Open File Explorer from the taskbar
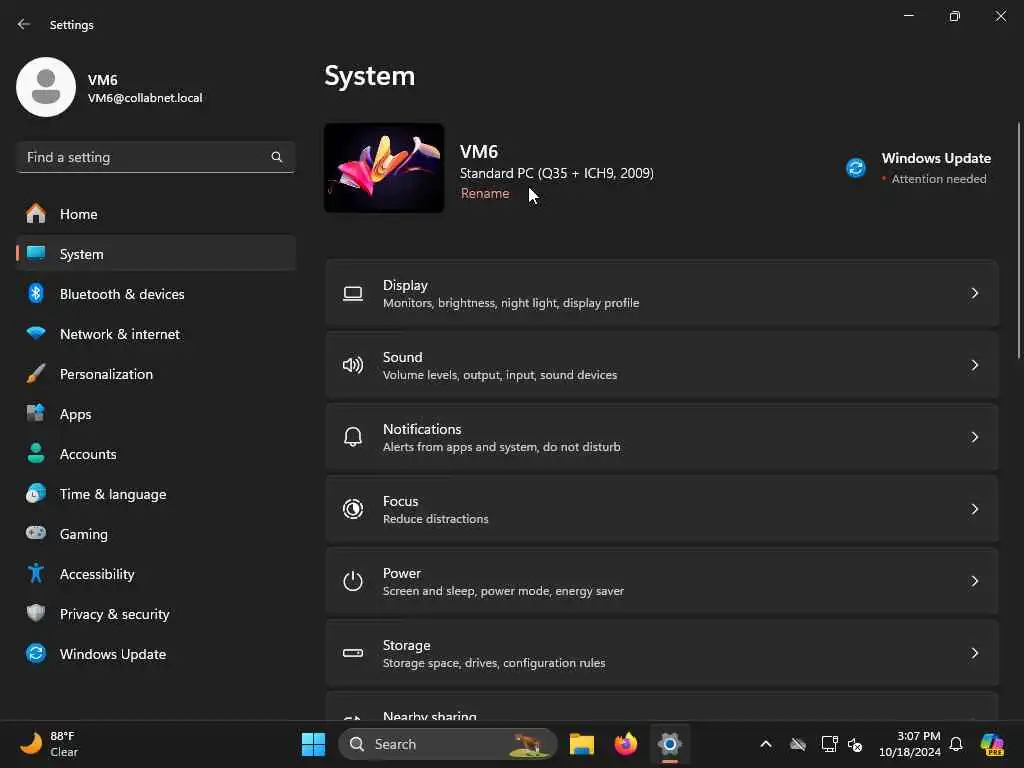Image resolution: width=1024 pixels, height=768 pixels. [x=581, y=744]
